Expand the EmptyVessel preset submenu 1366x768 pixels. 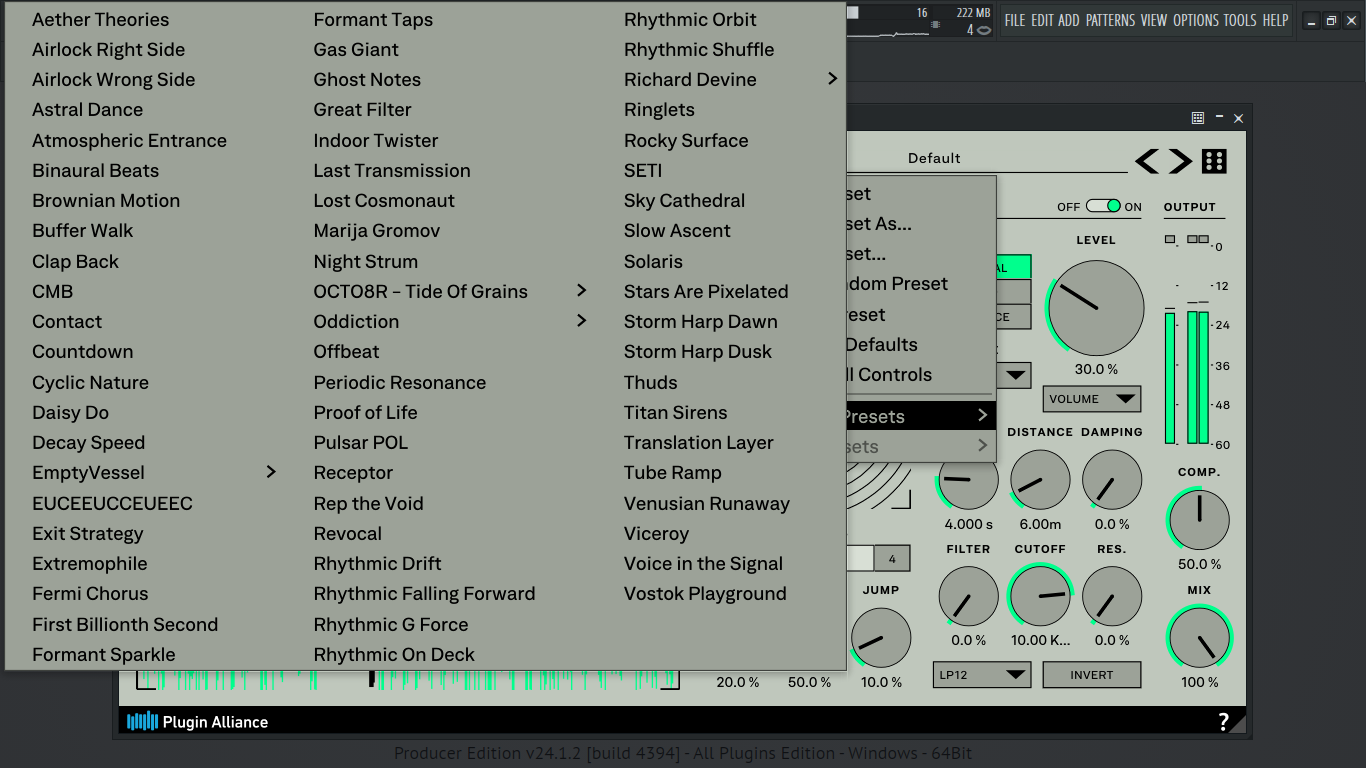155,472
